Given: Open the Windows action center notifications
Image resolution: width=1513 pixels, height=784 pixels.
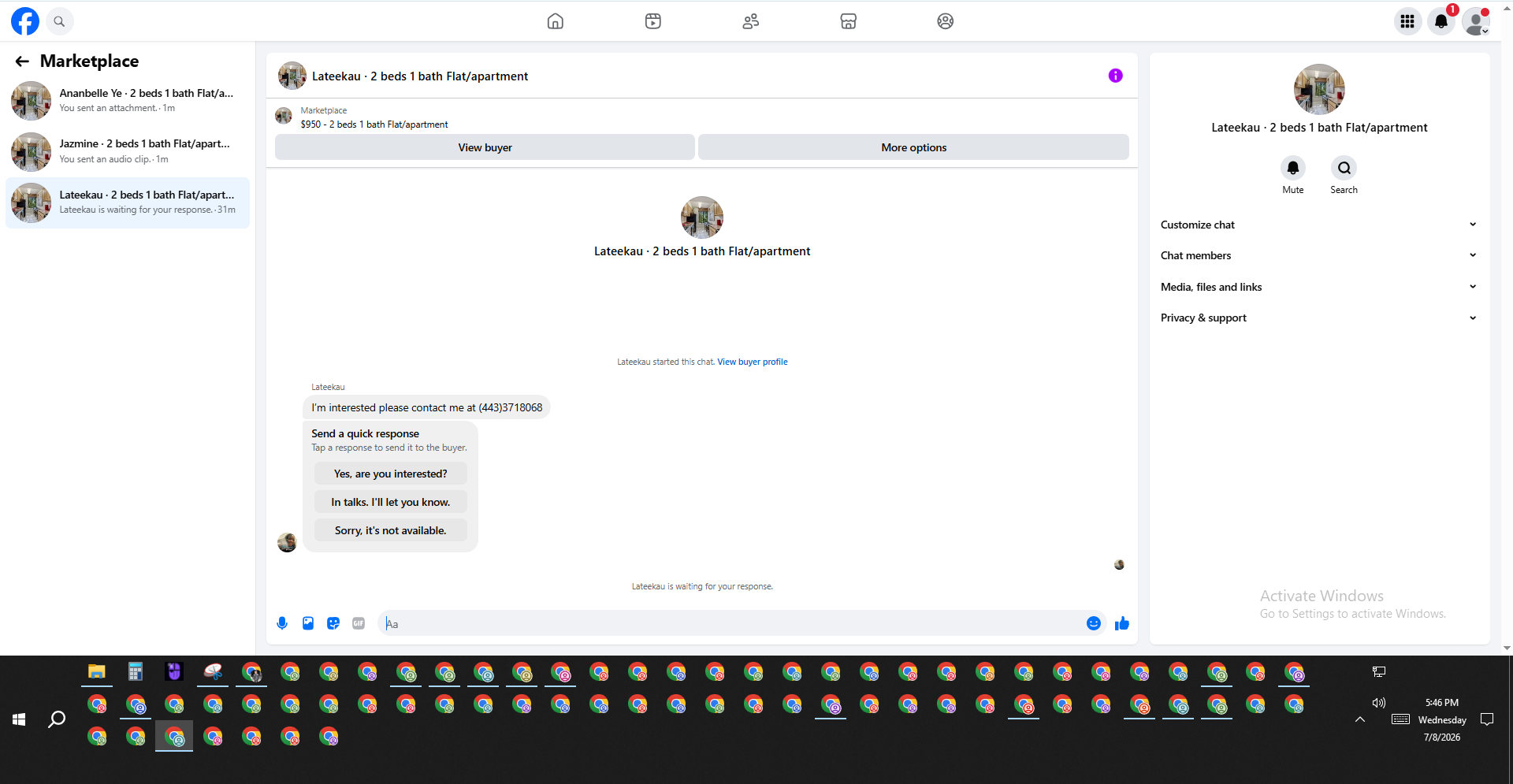Looking at the screenshot, I should coord(1487,719).
